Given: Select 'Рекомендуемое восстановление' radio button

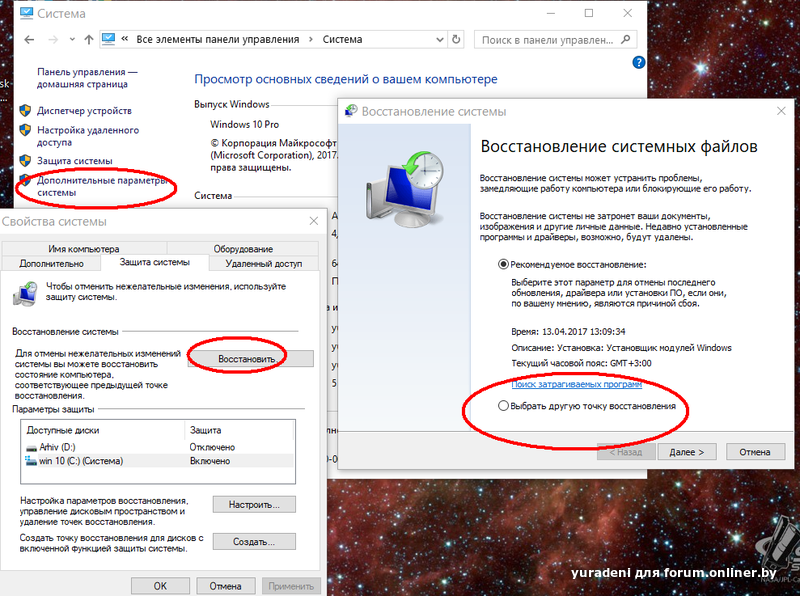Looking at the screenshot, I should (503, 264).
